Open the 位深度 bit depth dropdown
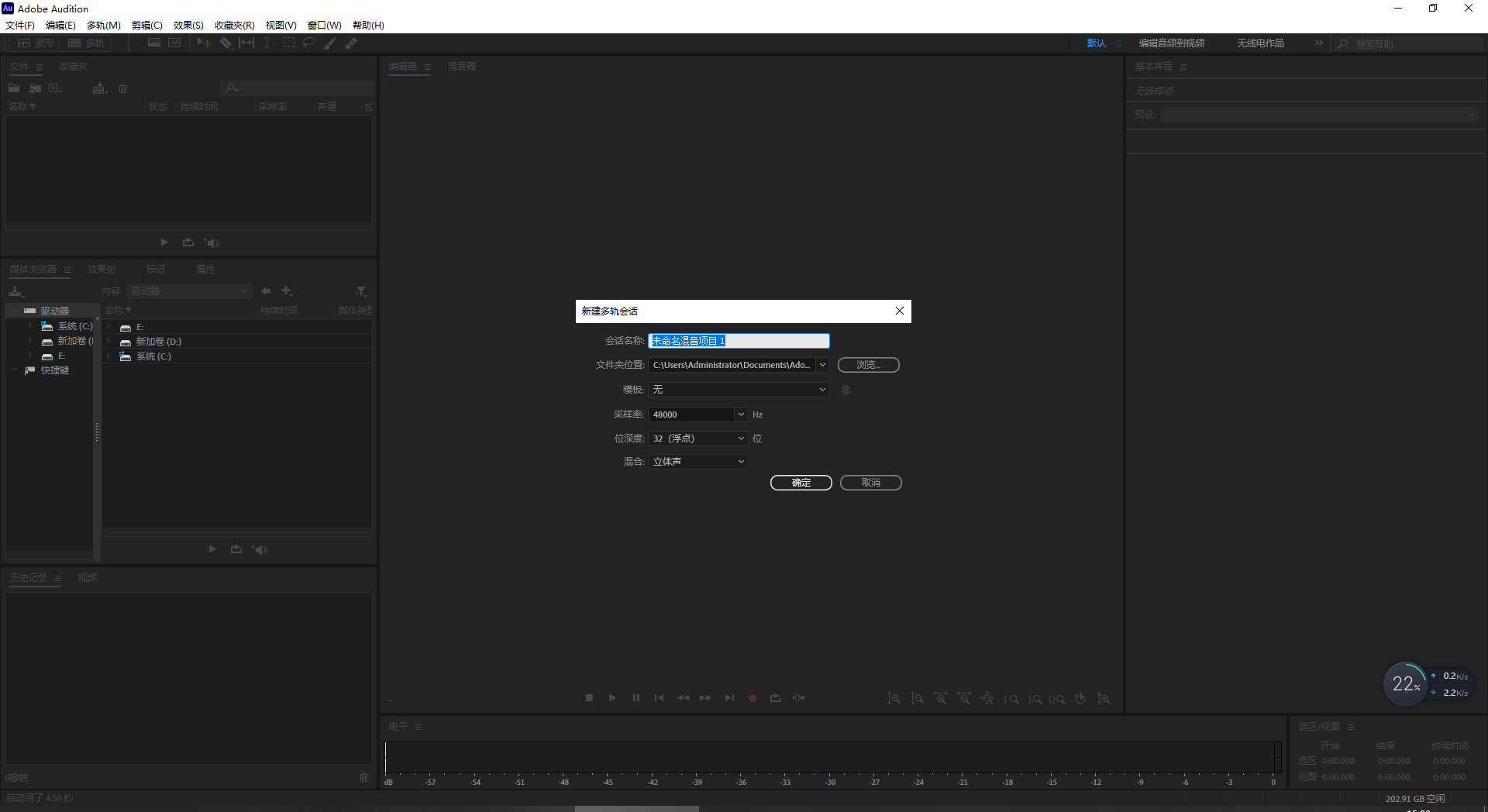The width and height of the screenshot is (1488, 812). [x=741, y=438]
